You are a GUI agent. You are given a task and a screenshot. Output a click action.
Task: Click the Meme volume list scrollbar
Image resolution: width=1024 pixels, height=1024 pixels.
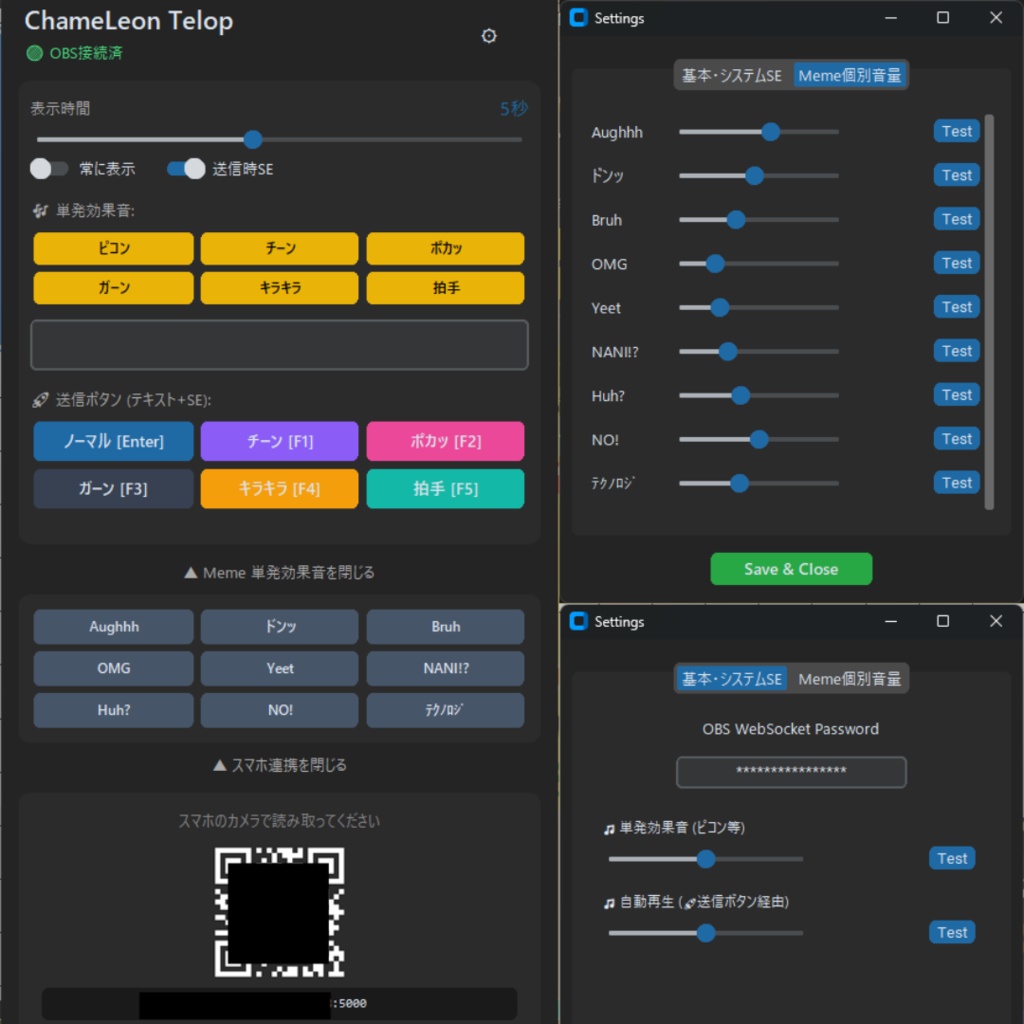[x=989, y=312]
